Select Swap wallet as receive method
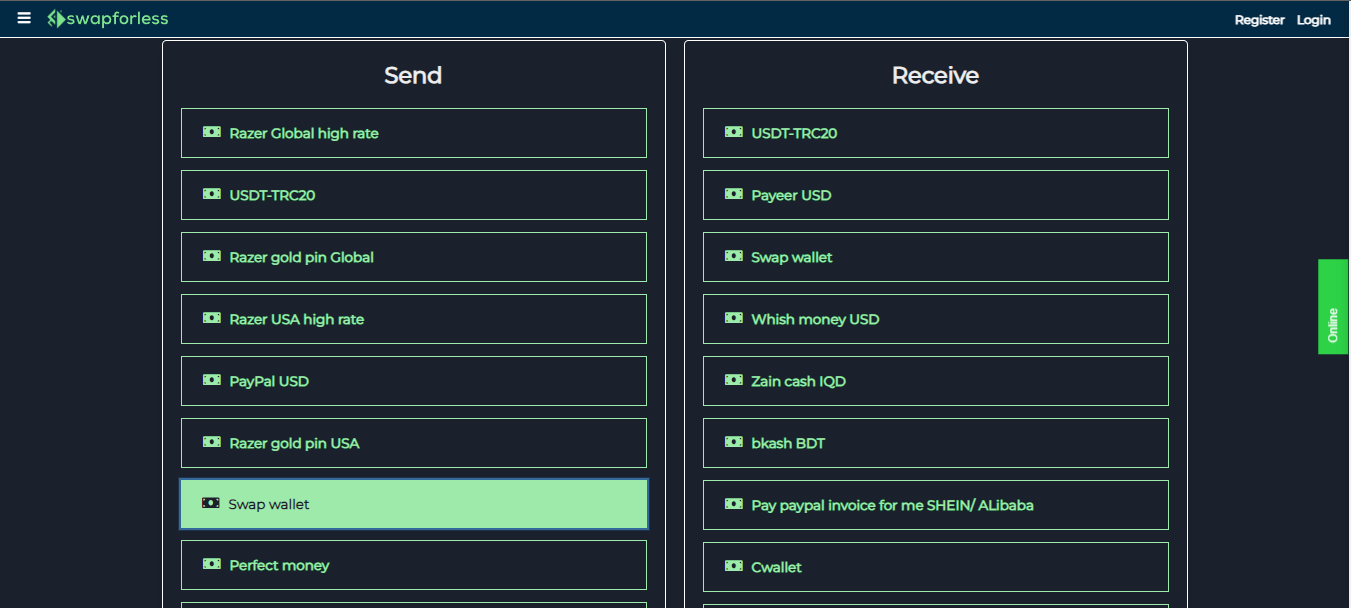The image size is (1351, 608). click(x=935, y=256)
